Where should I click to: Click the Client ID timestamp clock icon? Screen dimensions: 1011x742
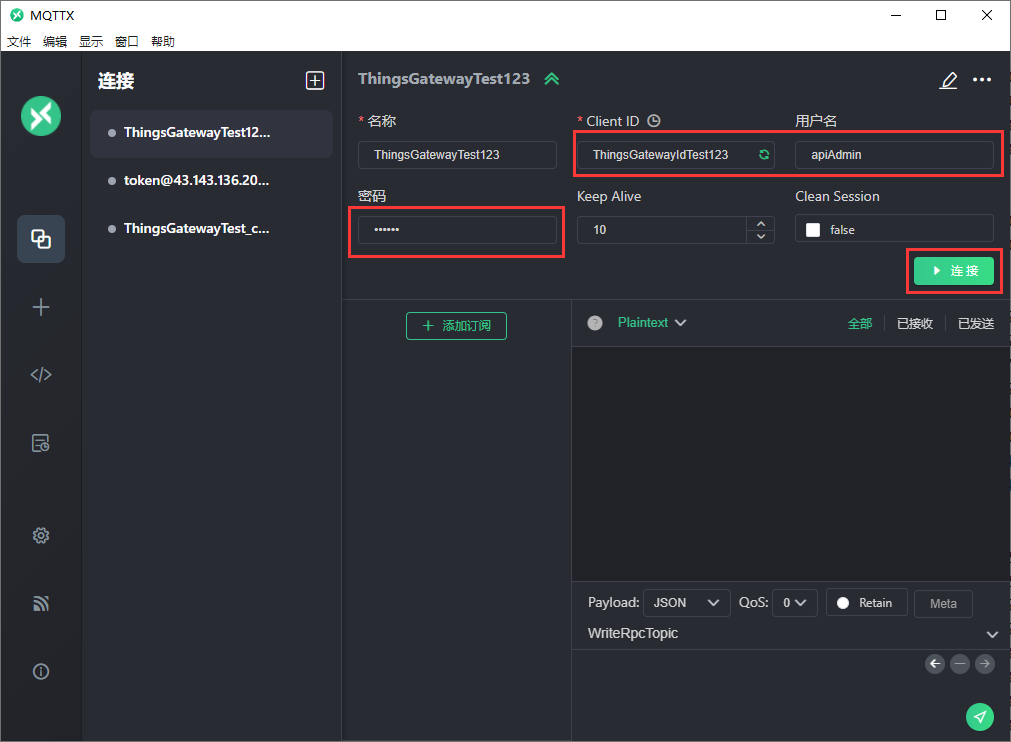tap(654, 121)
